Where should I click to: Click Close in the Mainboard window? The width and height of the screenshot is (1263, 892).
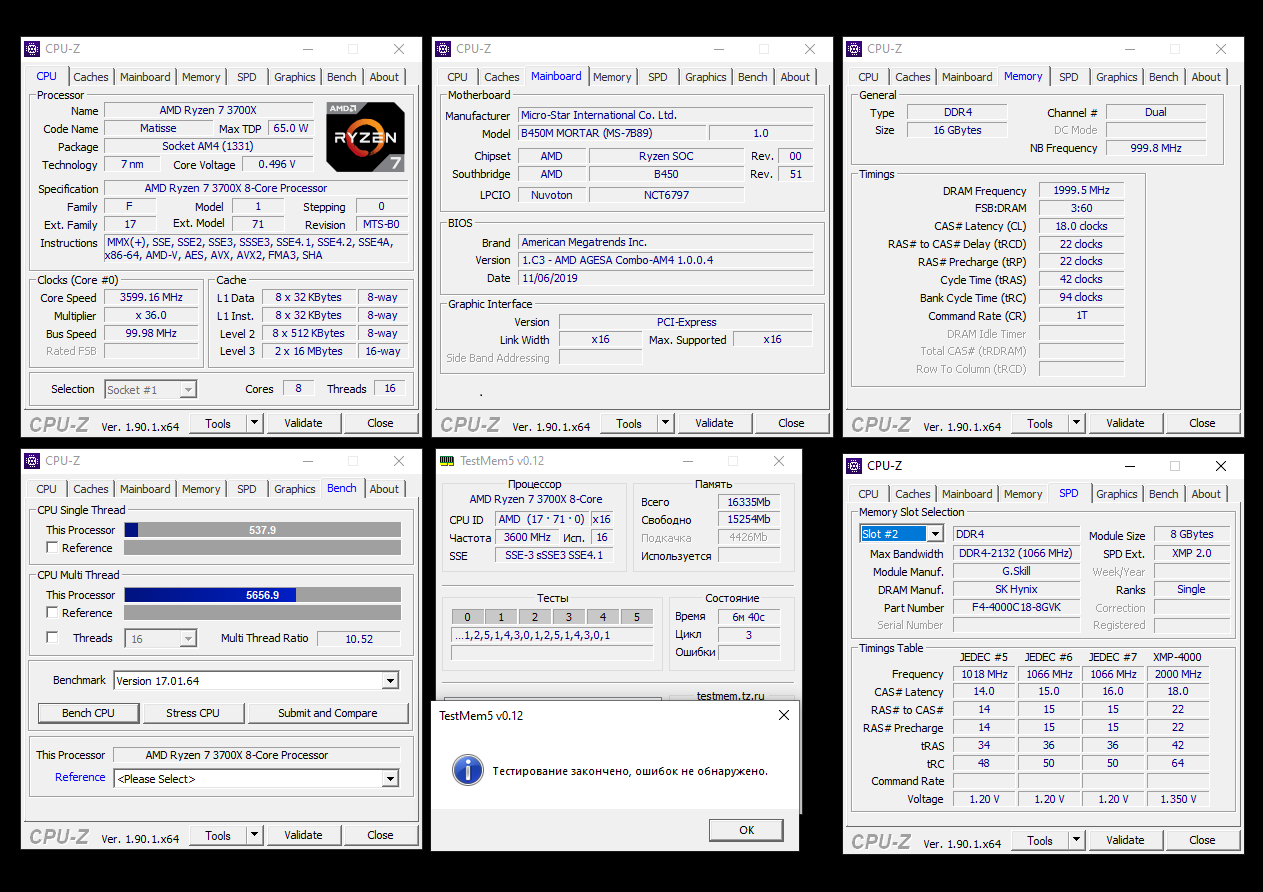click(x=791, y=423)
